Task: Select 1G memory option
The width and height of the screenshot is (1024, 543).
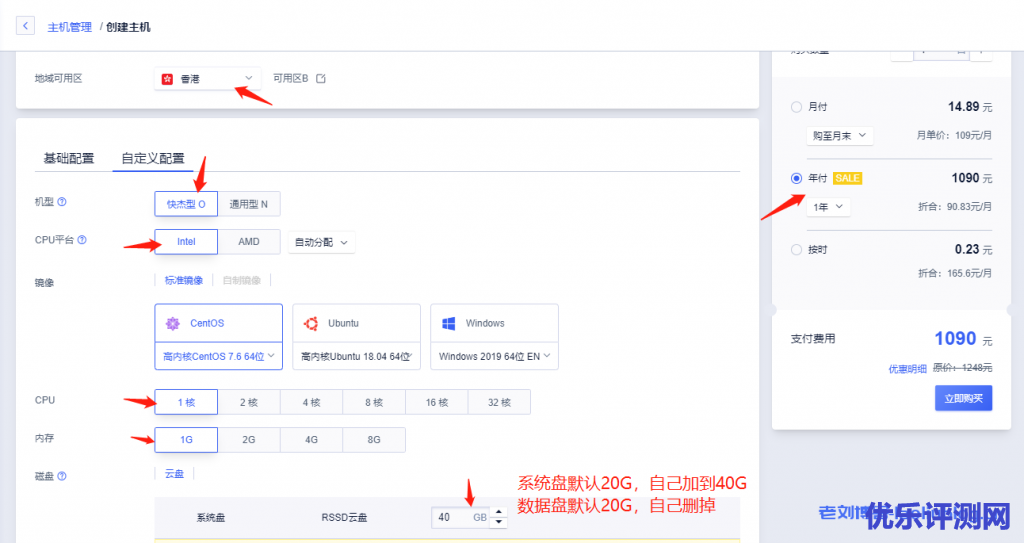Action: (186, 440)
